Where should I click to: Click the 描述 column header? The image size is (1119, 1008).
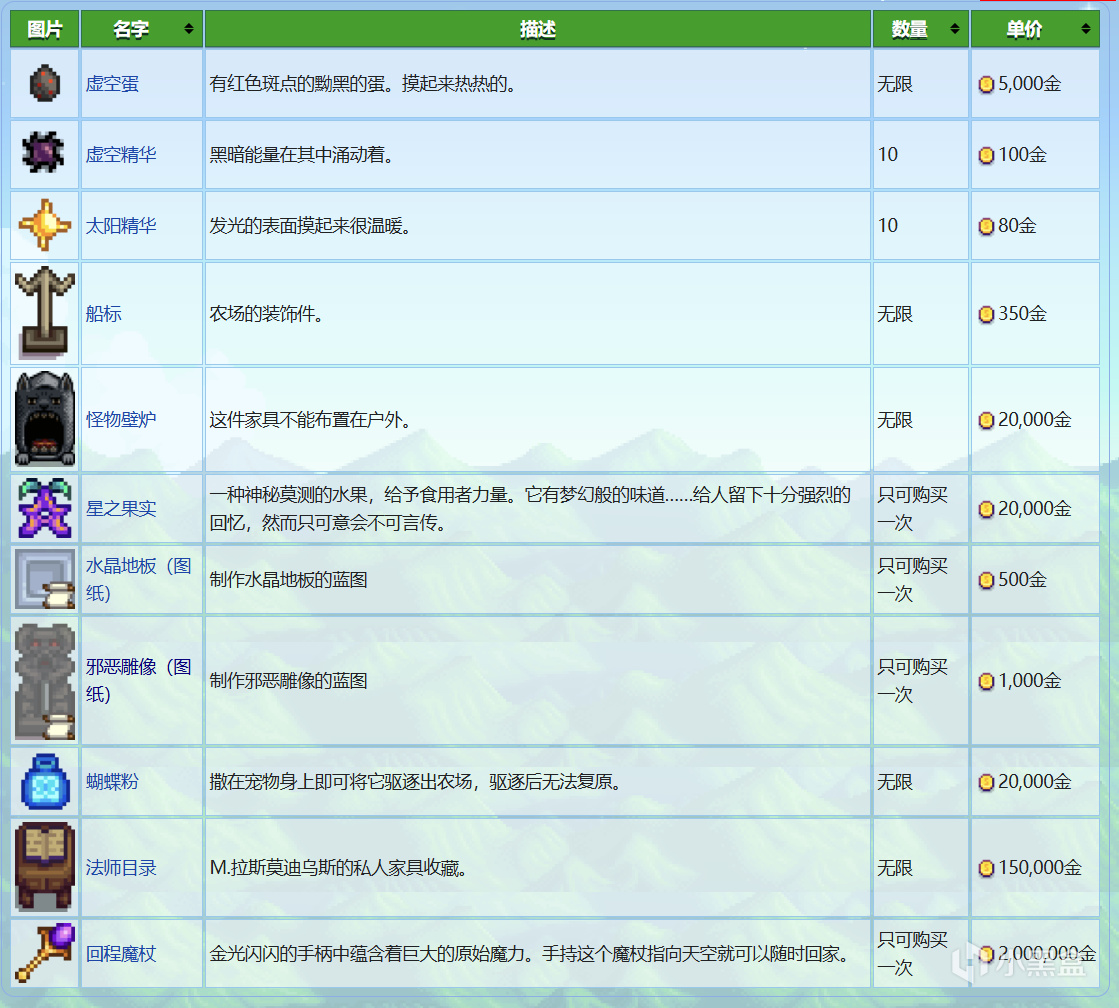537,29
